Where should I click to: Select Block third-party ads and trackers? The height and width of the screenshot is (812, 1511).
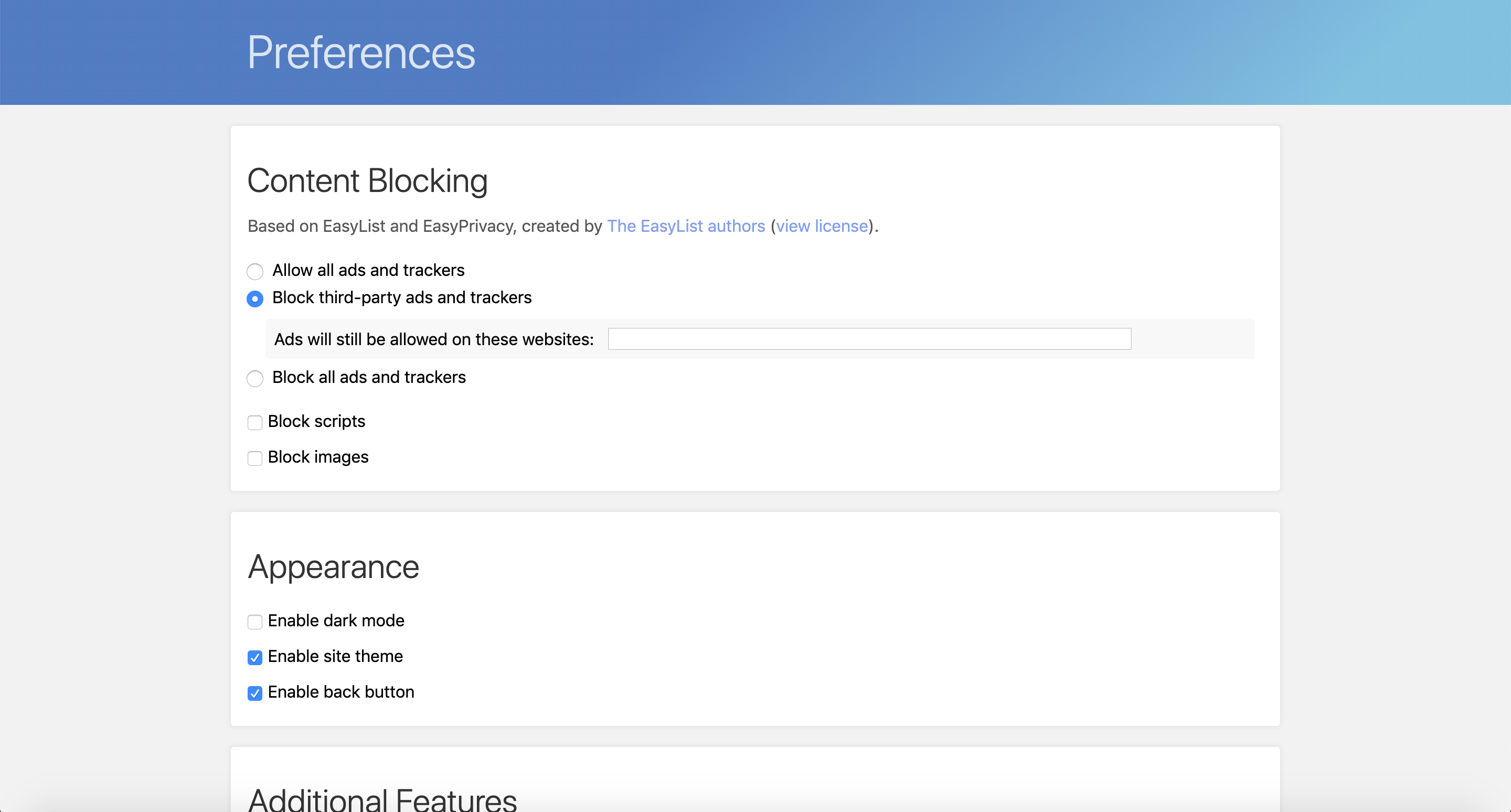[x=254, y=299]
